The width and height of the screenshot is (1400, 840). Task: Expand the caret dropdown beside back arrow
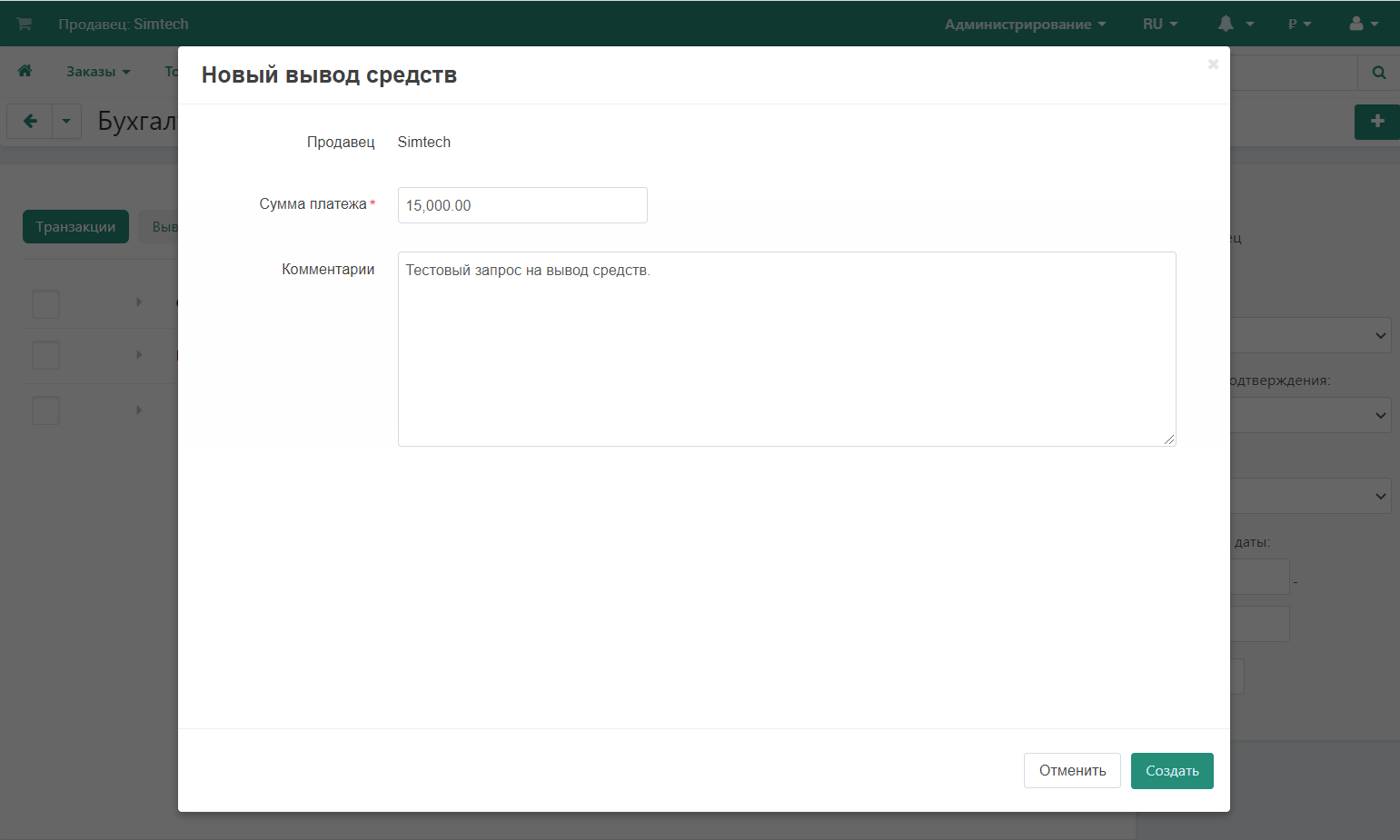pyautogui.click(x=66, y=121)
